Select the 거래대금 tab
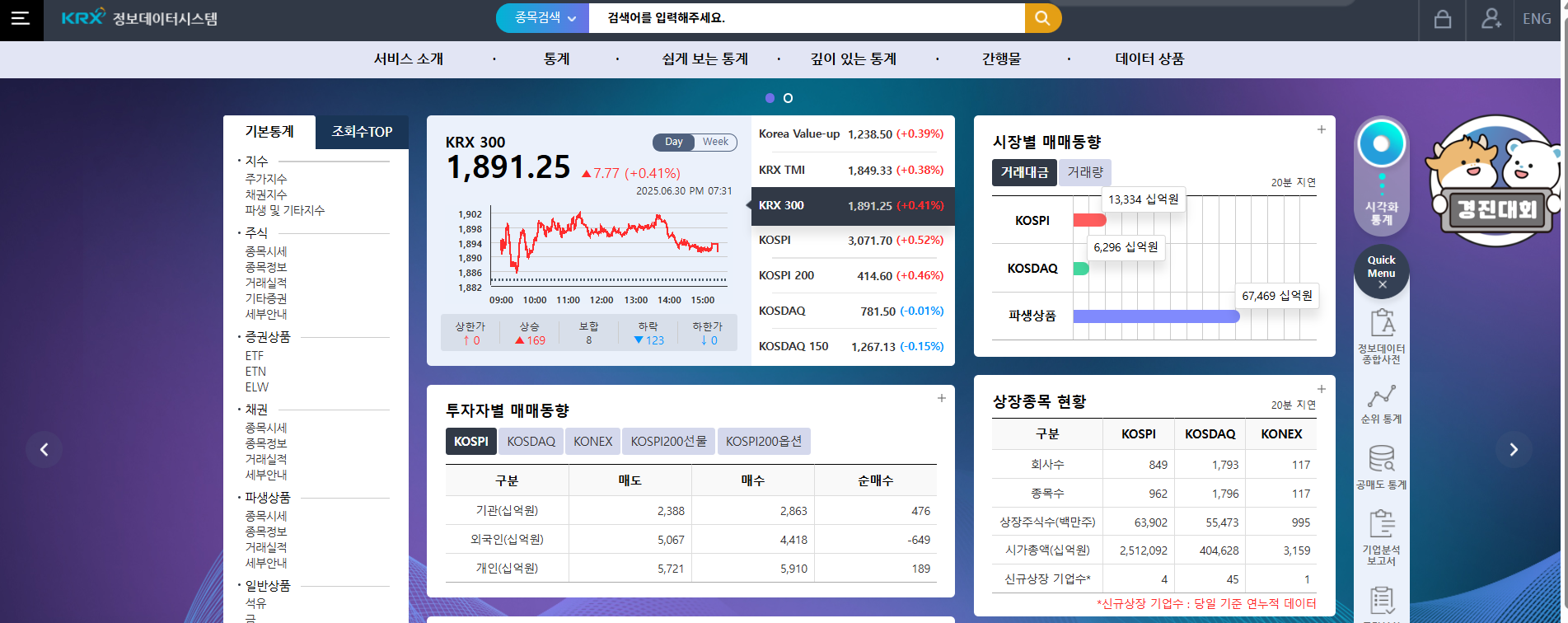Image resolution: width=1568 pixels, height=623 pixels. pos(1024,172)
